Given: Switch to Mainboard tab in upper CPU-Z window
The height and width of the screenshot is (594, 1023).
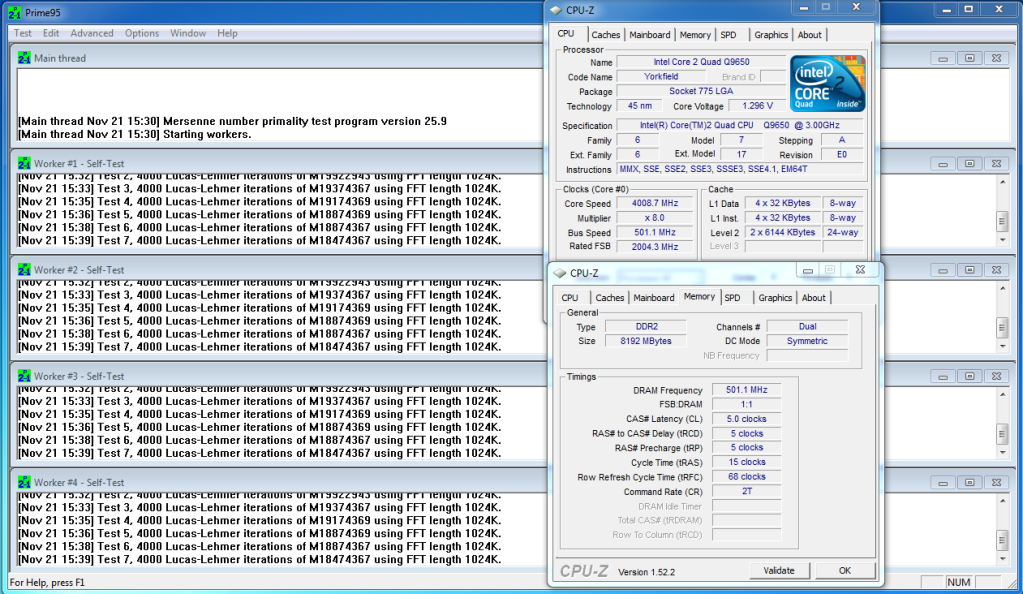Looking at the screenshot, I should 649,35.
